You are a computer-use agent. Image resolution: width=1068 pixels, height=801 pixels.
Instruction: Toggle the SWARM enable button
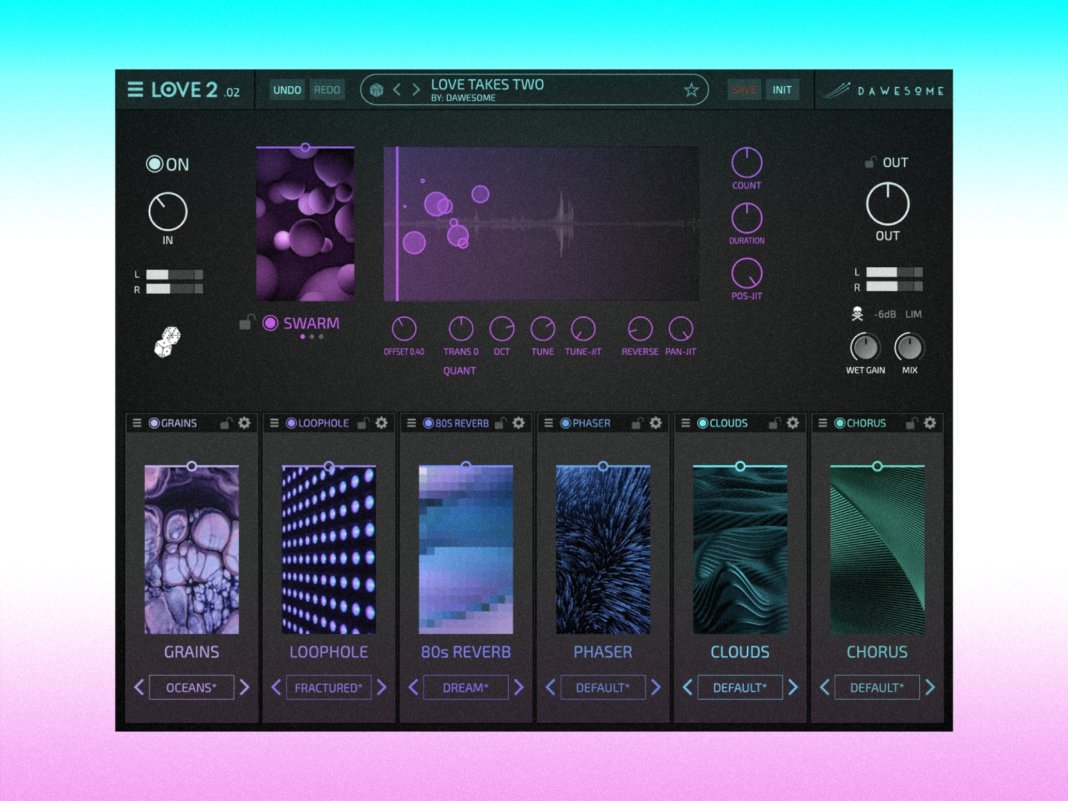(270, 323)
